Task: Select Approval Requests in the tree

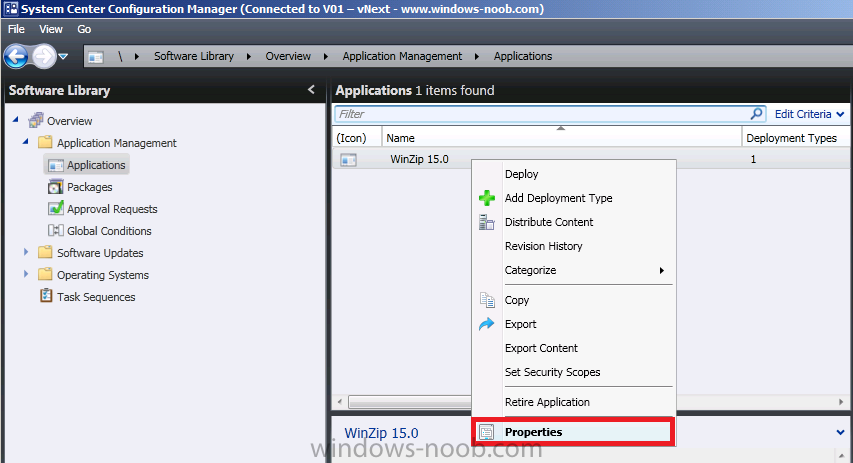Action: tap(112, 209)
